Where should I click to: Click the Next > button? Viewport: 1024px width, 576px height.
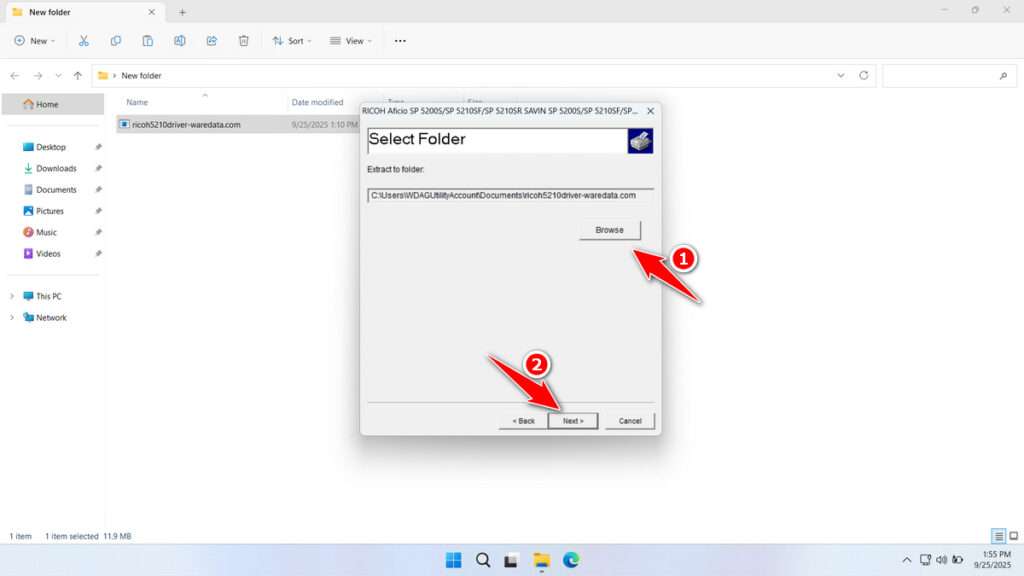coord(573,421)
